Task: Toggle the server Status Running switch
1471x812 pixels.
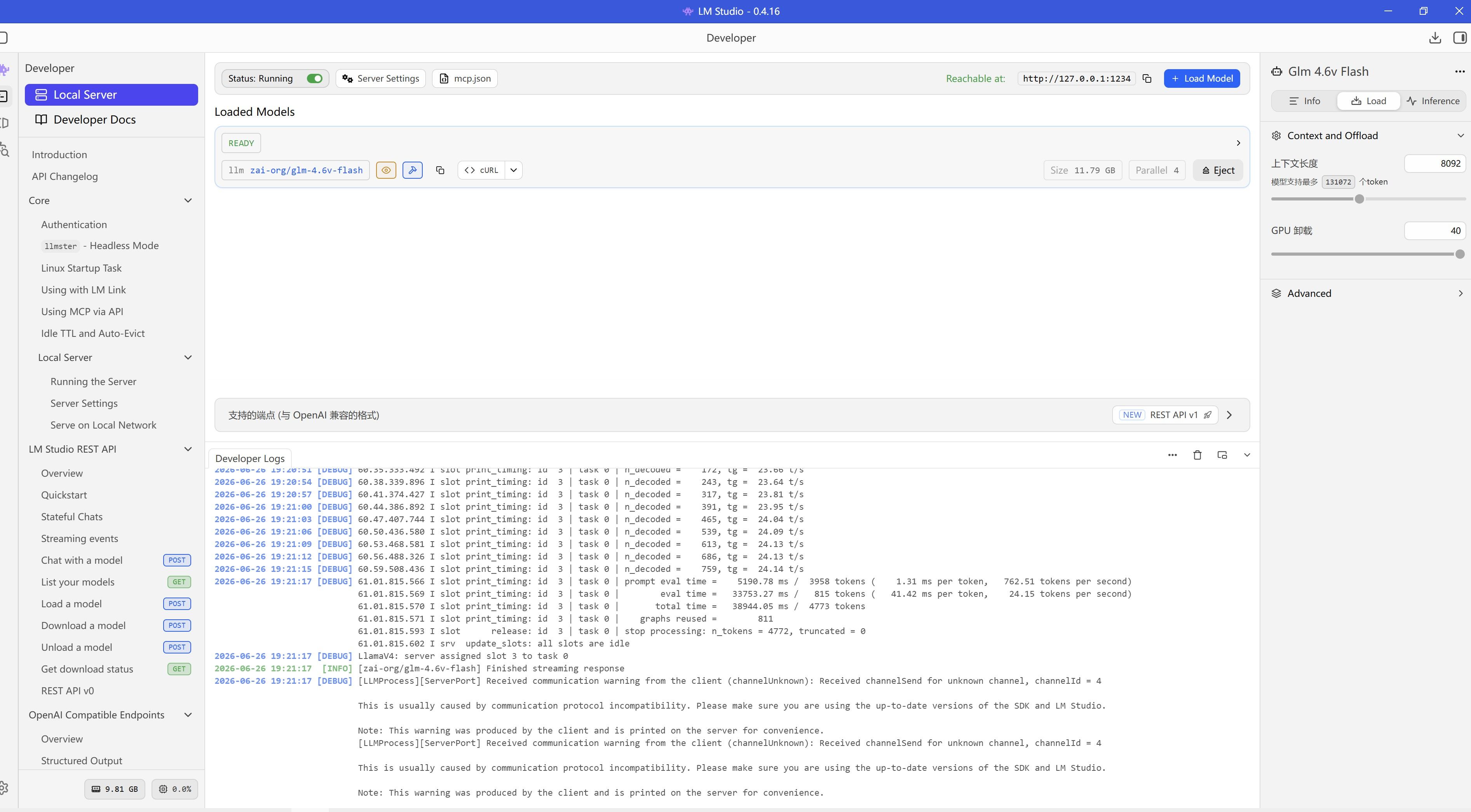Action: click(315, 78)
